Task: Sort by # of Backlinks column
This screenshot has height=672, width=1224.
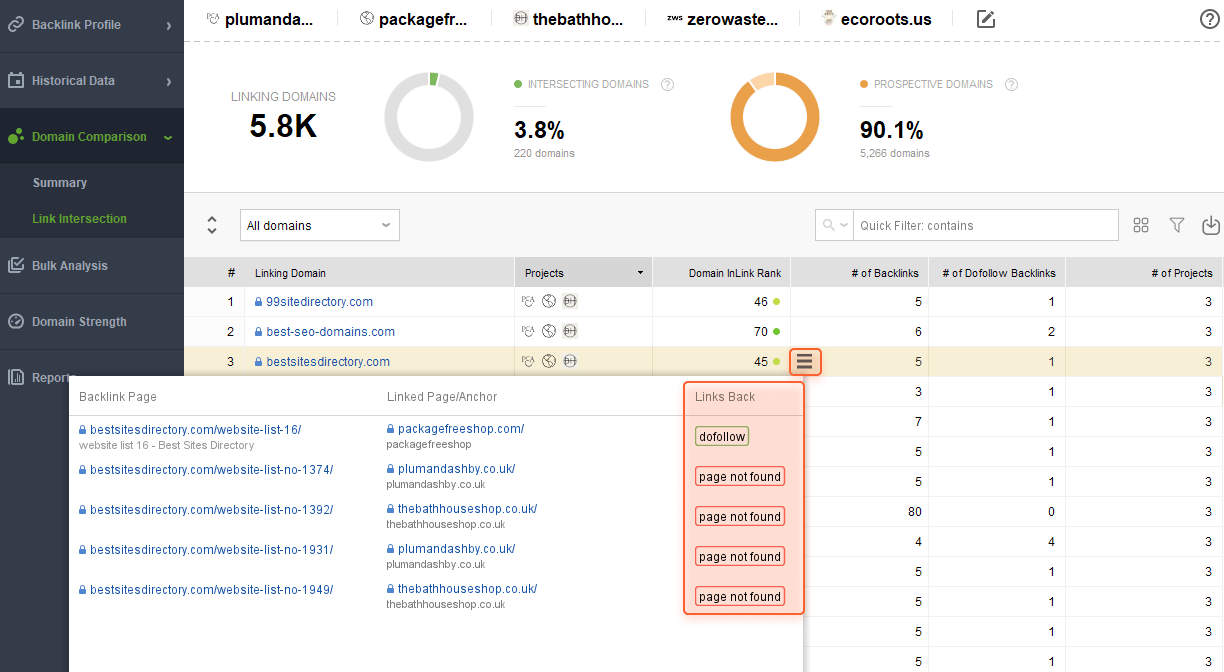Action: point(885,273)
